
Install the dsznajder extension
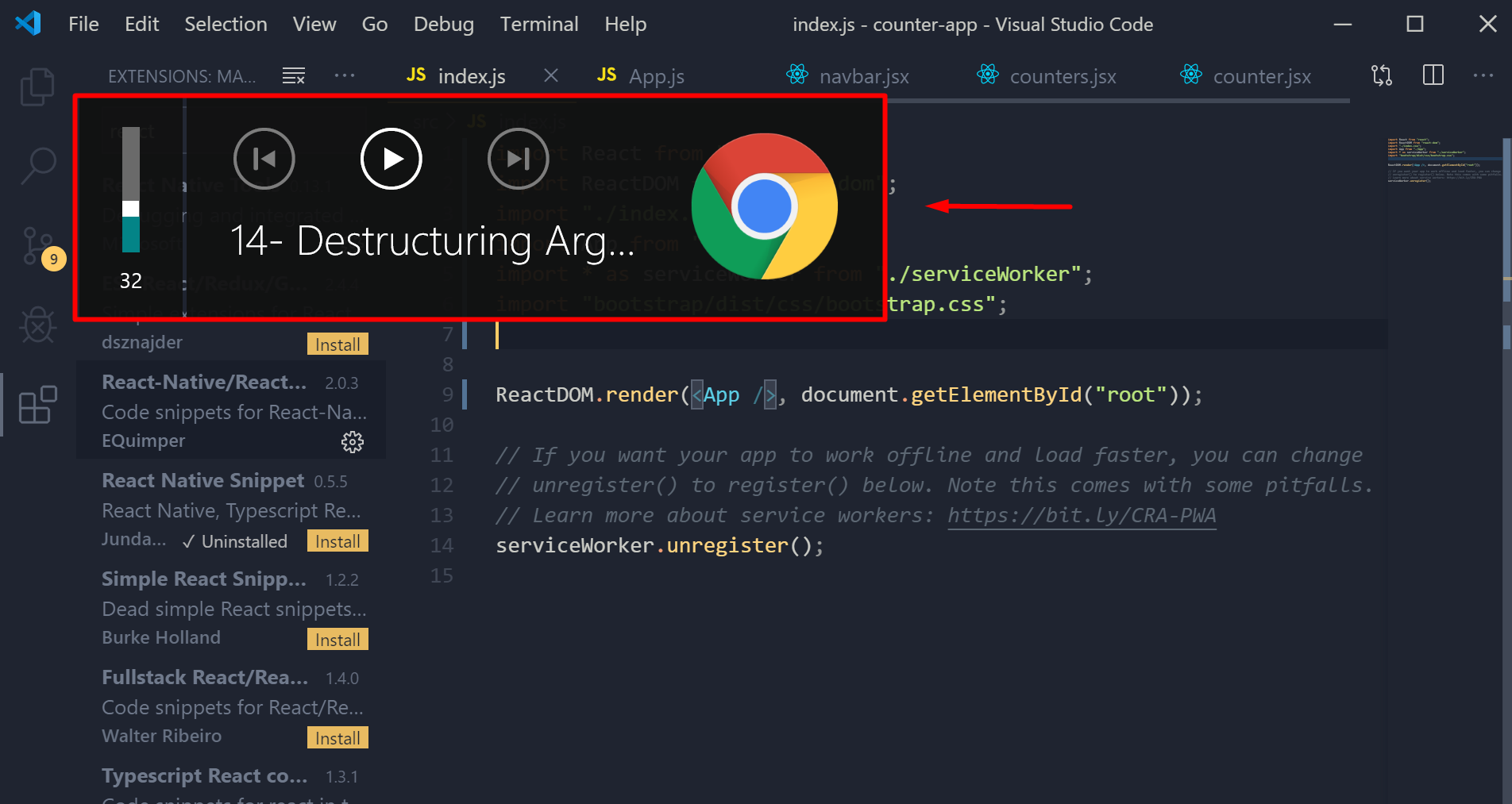coord(337,344)
